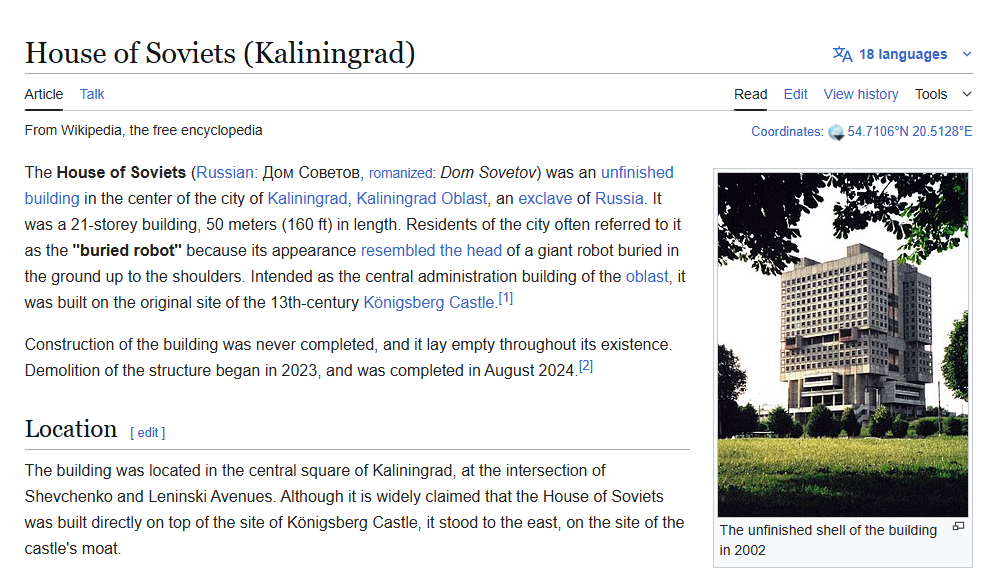This screenshot has height=586, width=991.
Task: Select the Read tab
Action: tap(750, 94)
